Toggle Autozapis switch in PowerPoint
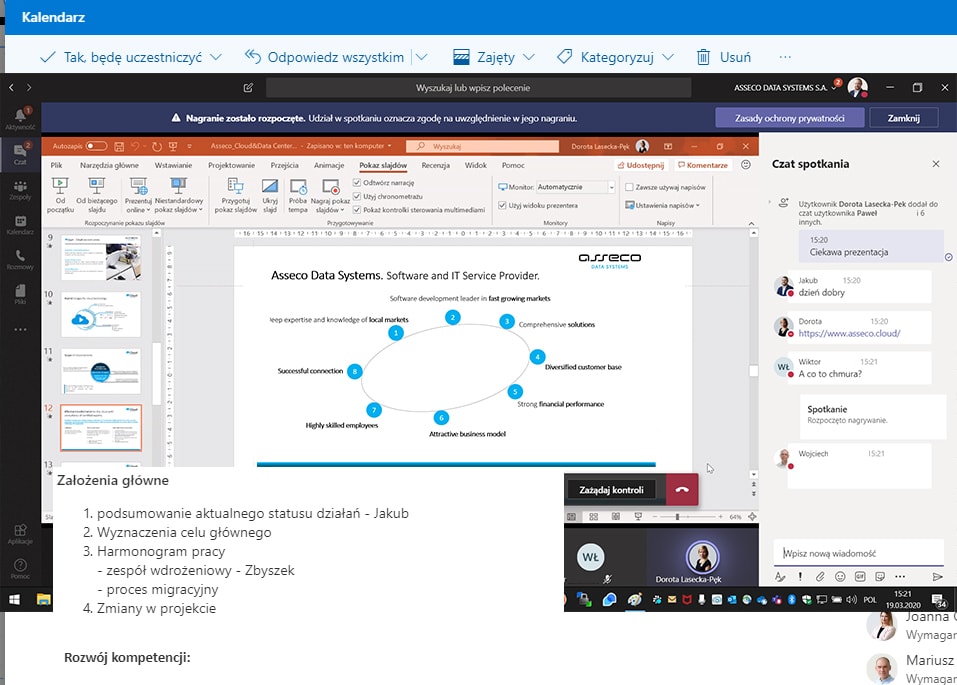 pyautogui.click(x=96, y=146)
